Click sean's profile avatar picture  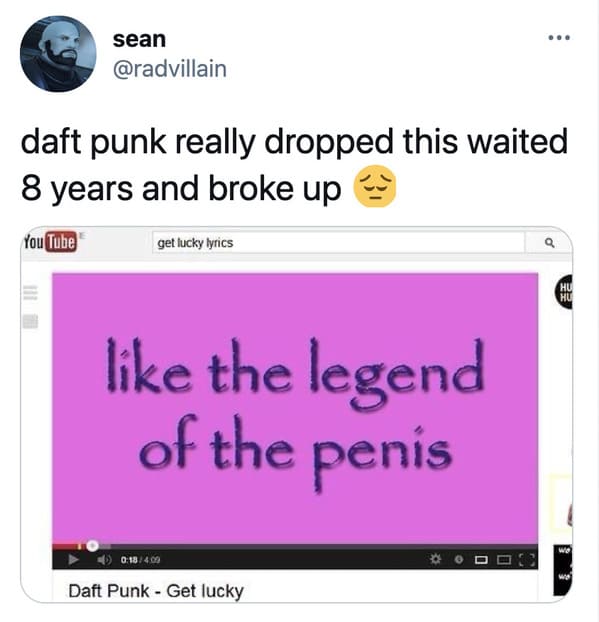point(58,54)
